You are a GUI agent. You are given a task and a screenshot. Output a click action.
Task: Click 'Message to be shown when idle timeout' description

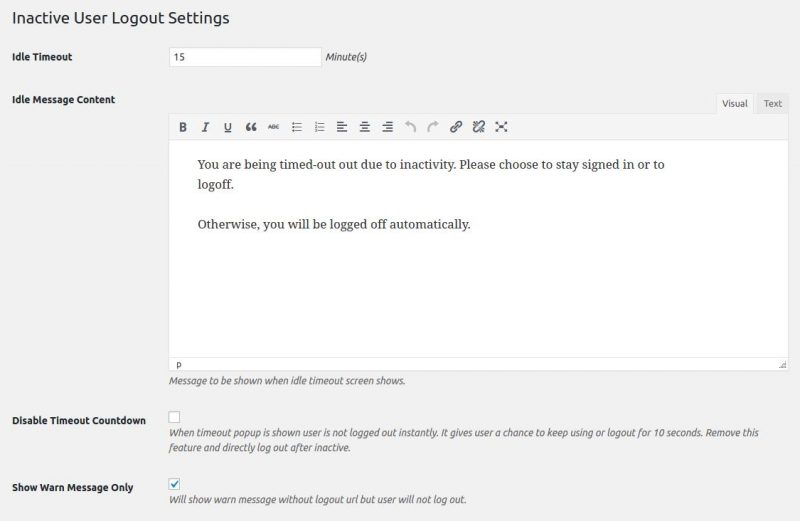(287, 381)
